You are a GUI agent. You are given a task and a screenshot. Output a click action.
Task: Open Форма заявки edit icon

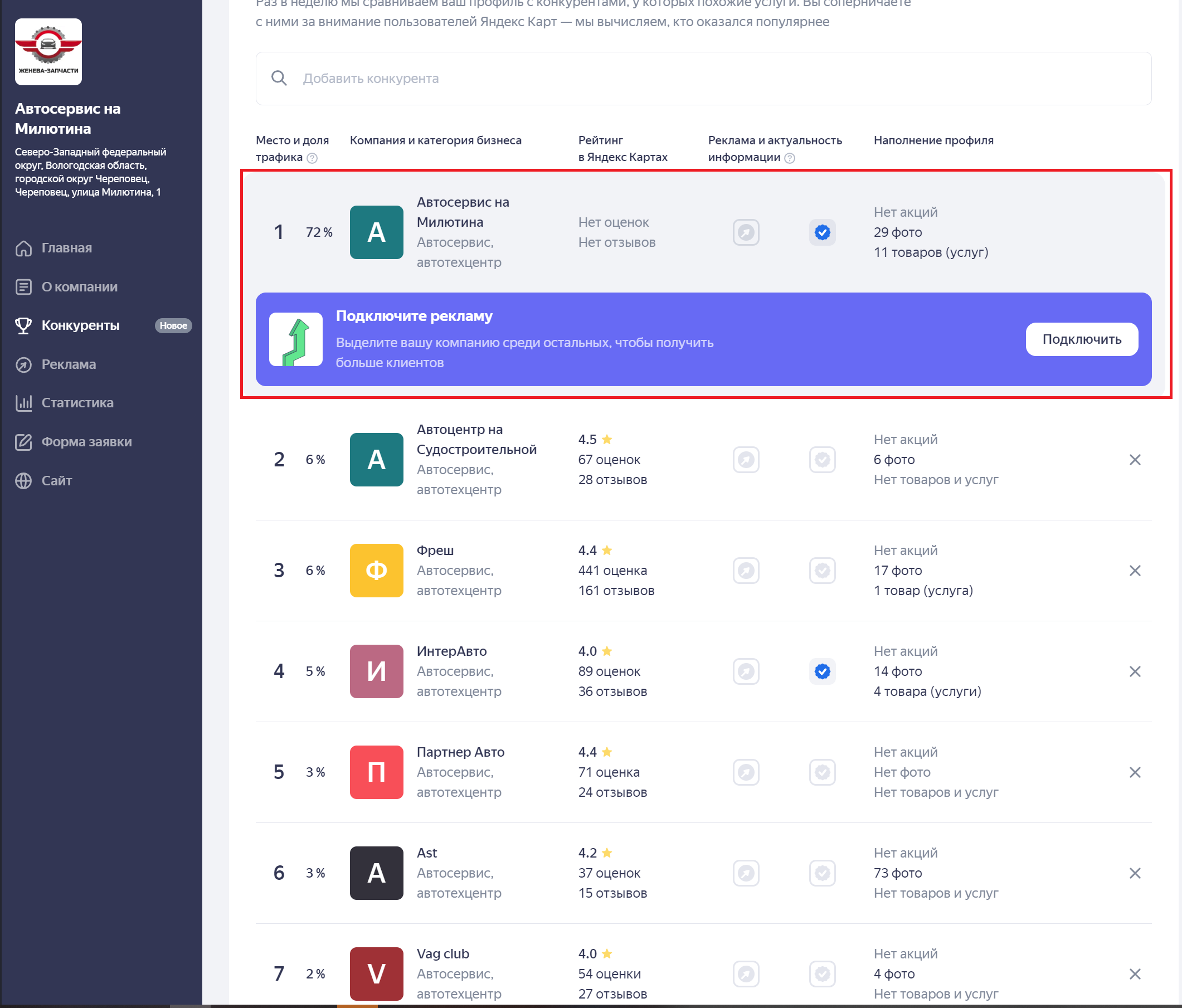click(x=23, y=442)
